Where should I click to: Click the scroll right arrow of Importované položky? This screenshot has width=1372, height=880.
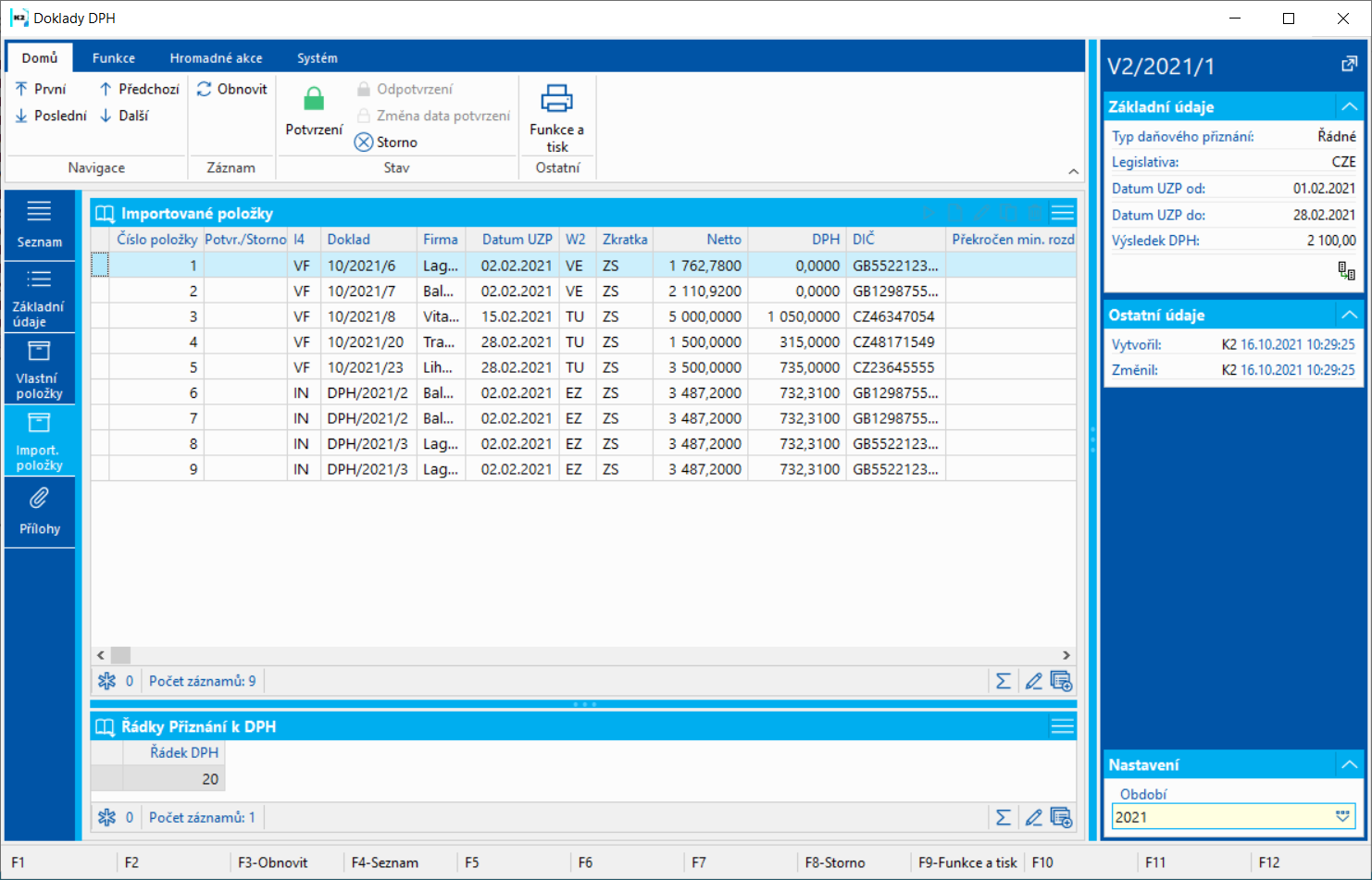(1066, 655)
